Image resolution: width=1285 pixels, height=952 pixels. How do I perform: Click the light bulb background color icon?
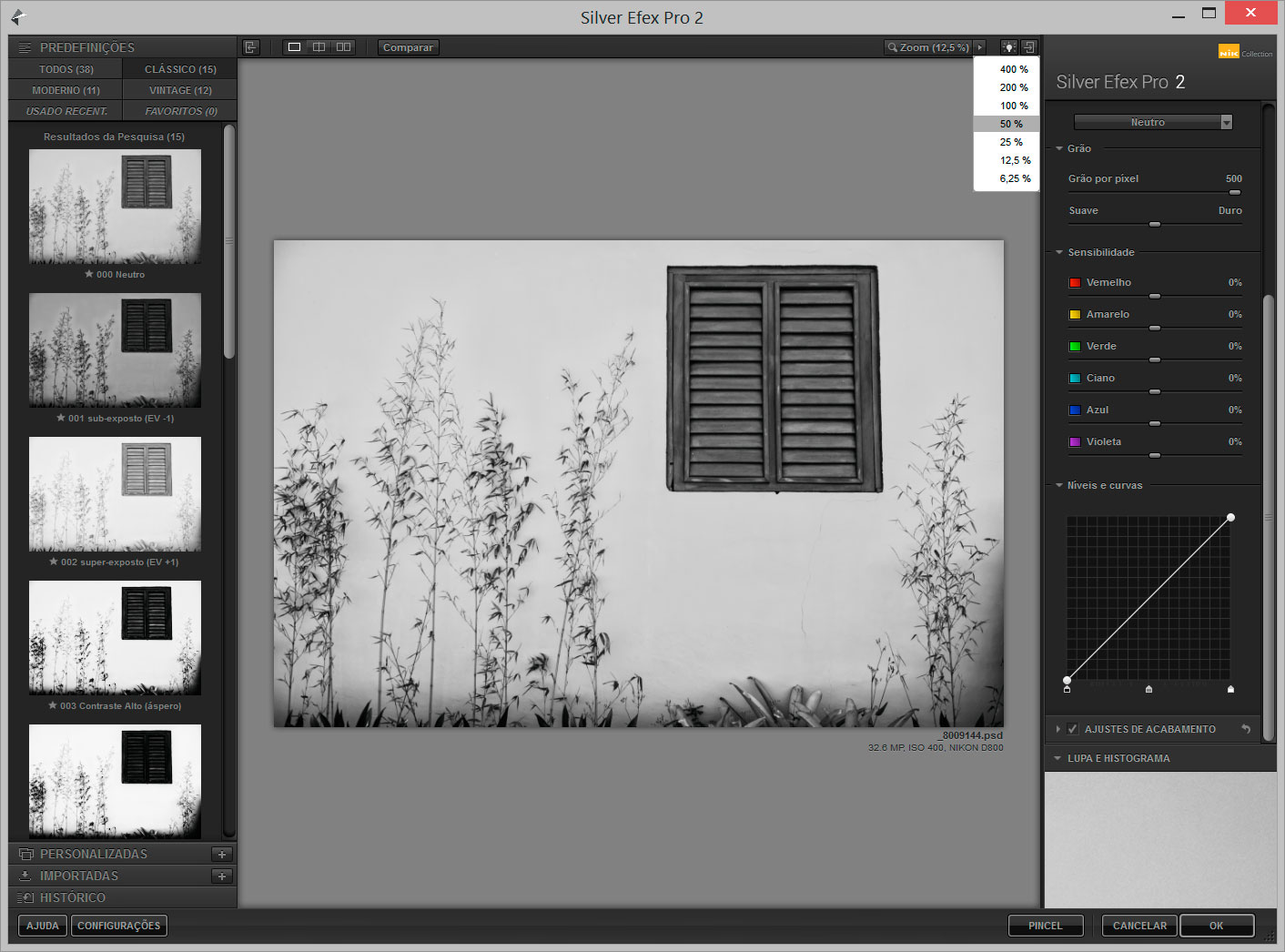click(1008, 47)
